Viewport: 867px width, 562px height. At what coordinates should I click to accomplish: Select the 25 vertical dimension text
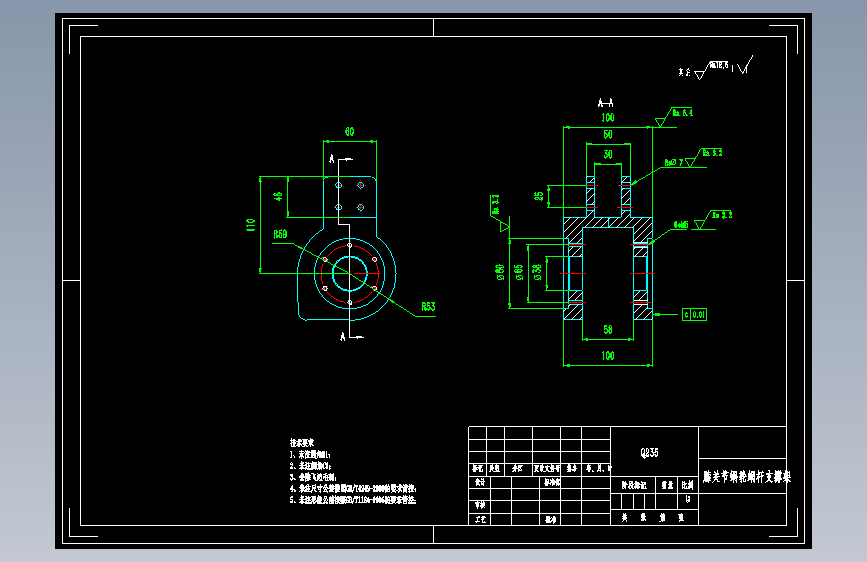(x=539, y=196)
